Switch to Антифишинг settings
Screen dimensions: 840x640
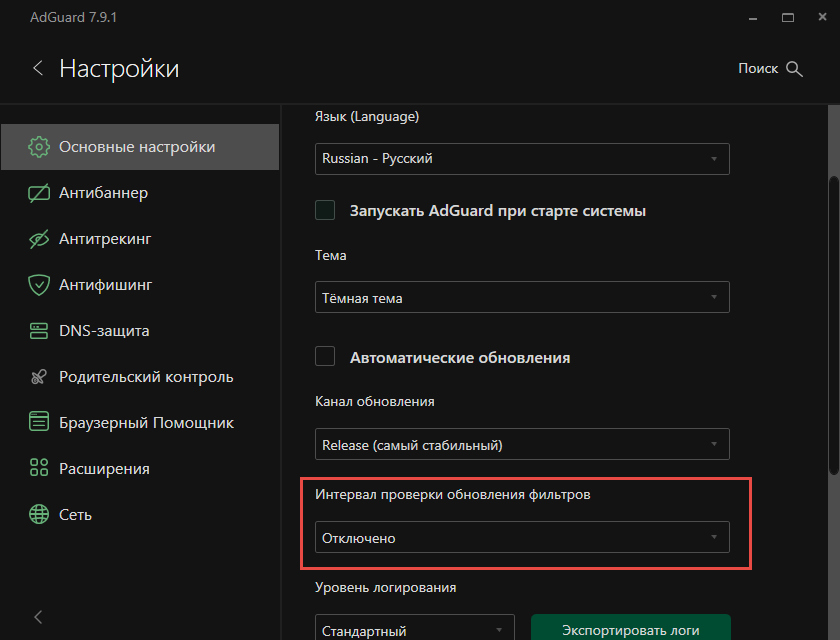click(x=140, y=285)
